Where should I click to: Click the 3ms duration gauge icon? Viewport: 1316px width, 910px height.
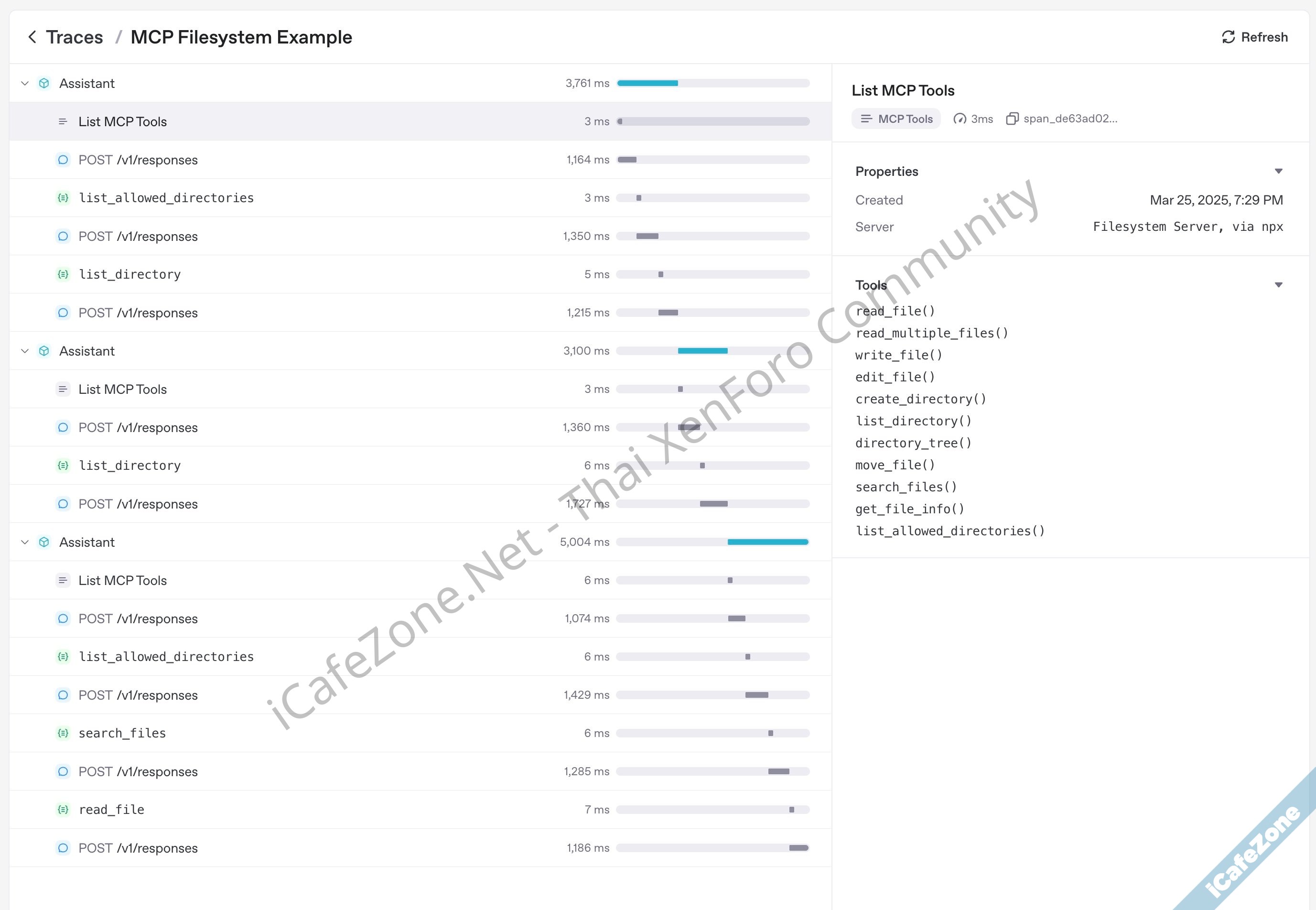point(960,119)
